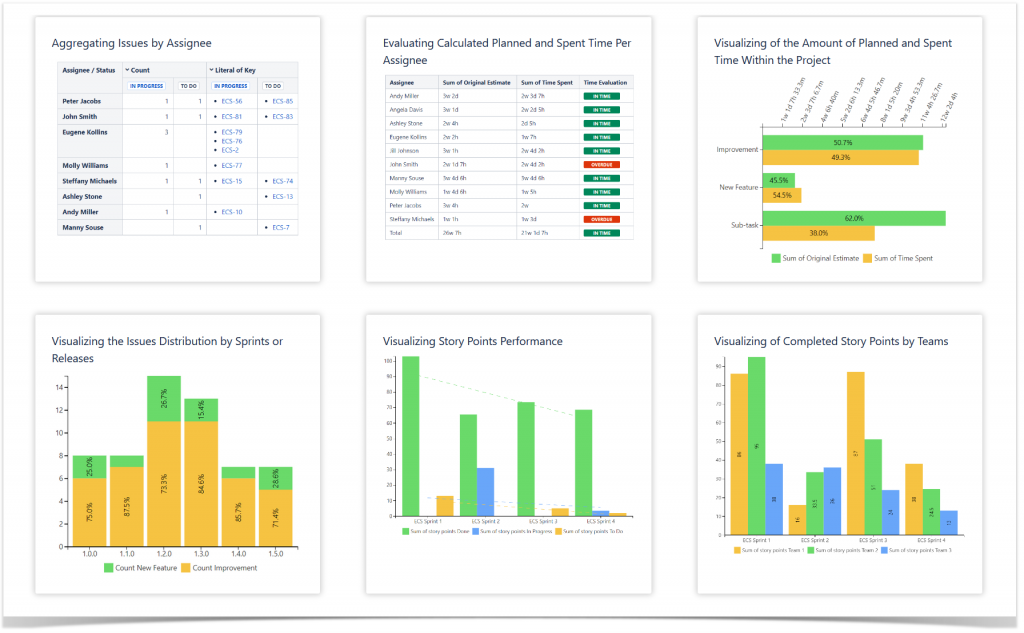This screenshot has height=633, width=1024.
Task: Click John Smith's OVERDUE status badge
Action: [x=601, y=164]
